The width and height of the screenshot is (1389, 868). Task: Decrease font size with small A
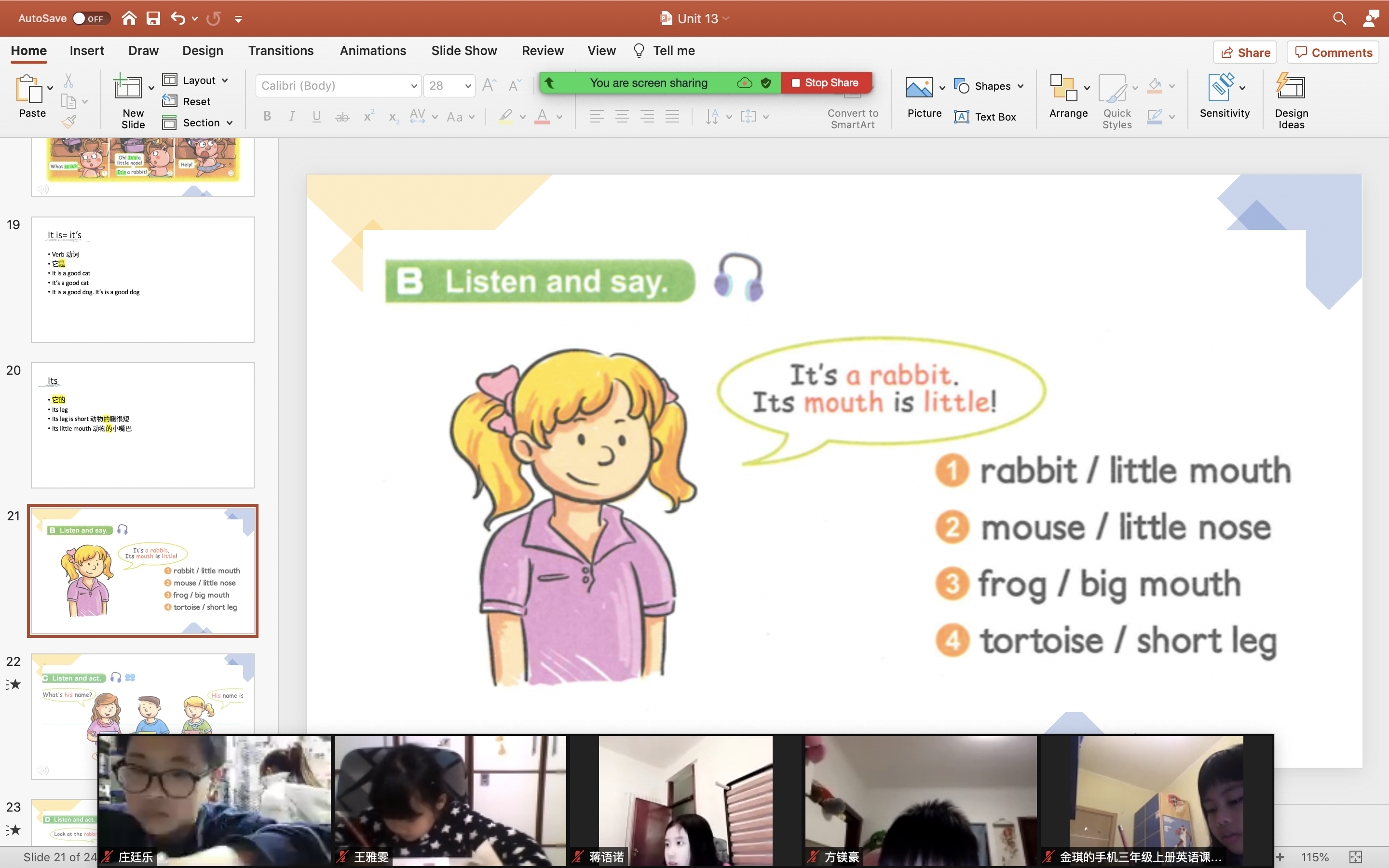tap(515, 85)
